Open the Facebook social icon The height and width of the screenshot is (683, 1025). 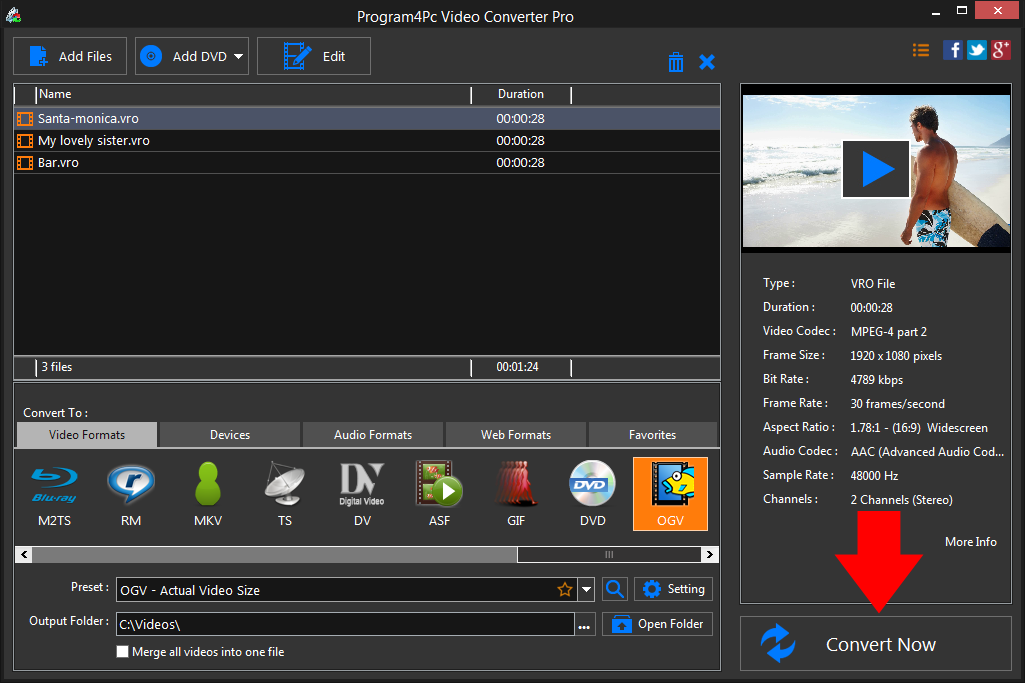tap(953, 50)
